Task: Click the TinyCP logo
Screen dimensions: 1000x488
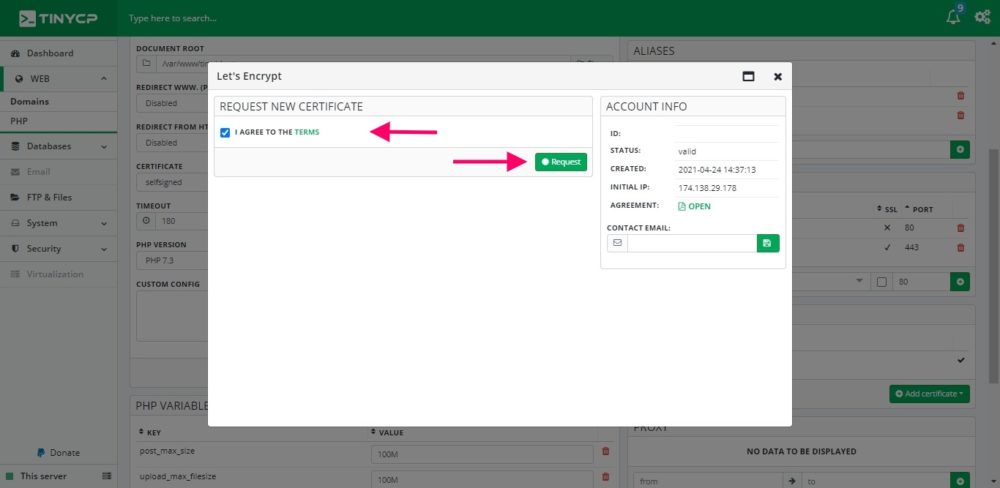Action: click(x=58, y=18)
